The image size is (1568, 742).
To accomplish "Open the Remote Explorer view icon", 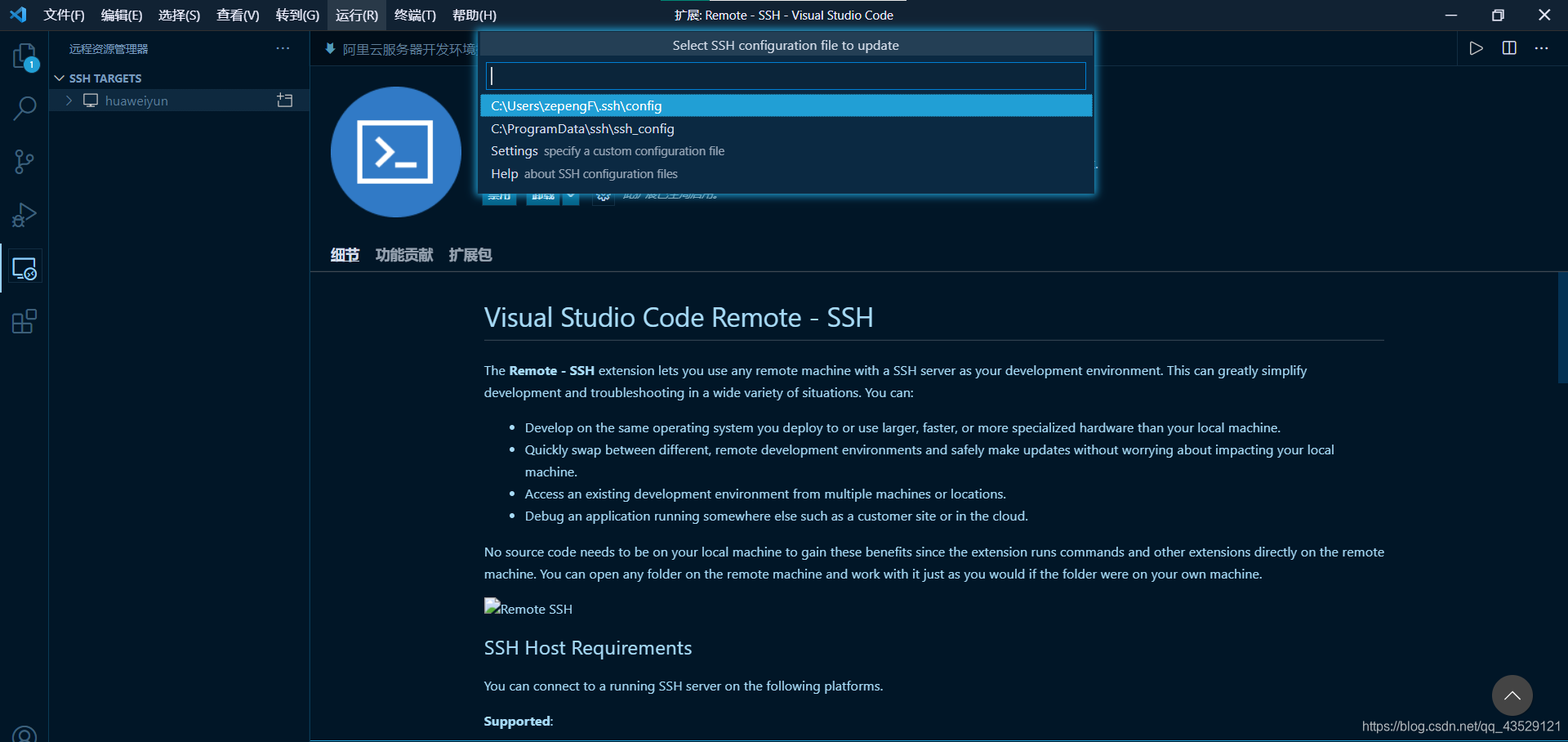I will point(24,268).
